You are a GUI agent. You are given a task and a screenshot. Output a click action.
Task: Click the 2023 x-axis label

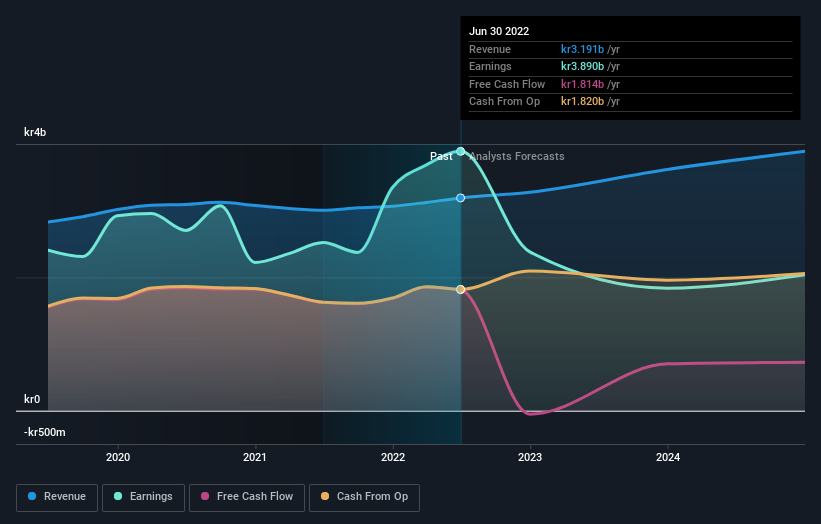coord(530,457)
